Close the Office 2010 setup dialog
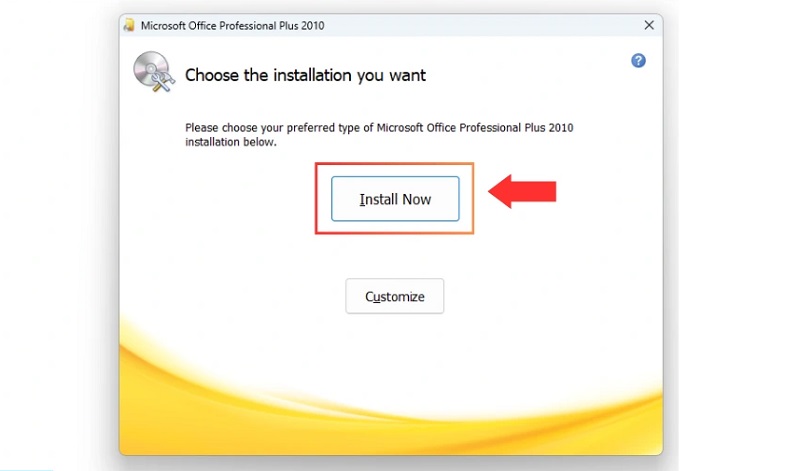The width and height of the screenshot is (800, 471). coord(648,25)
